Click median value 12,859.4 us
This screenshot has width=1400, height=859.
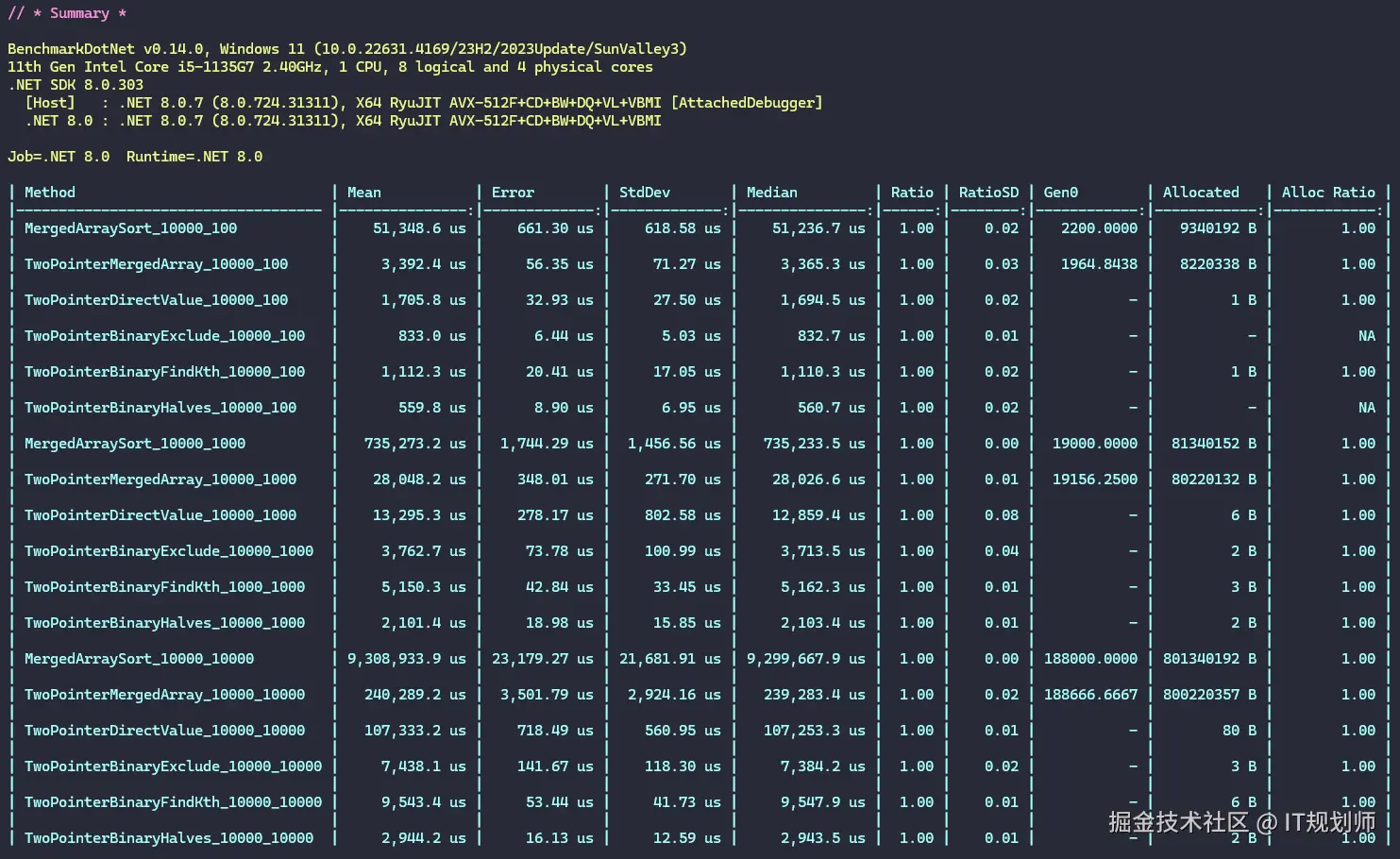click(x=818, y=515)
